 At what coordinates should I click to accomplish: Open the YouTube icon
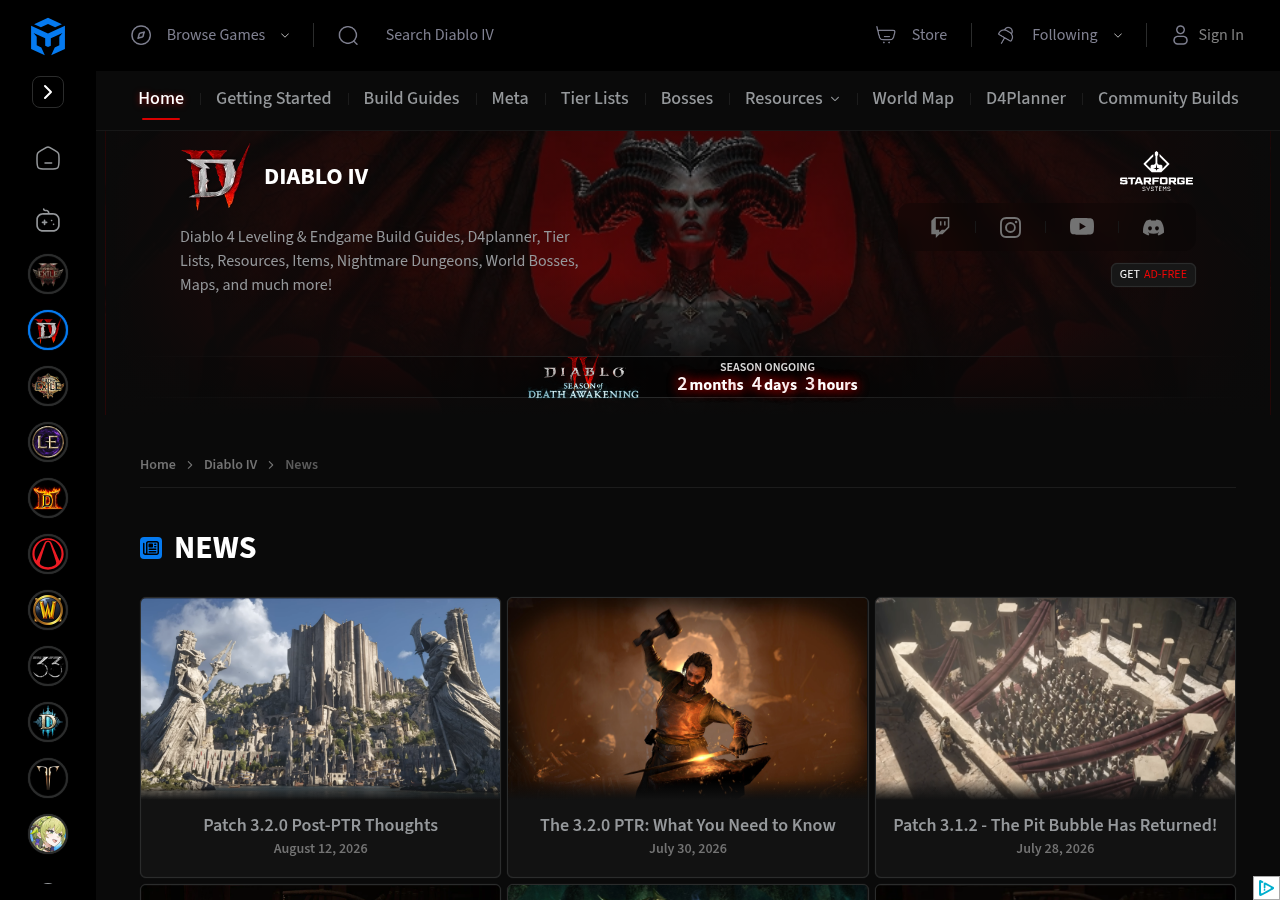tap(1082, 227)
